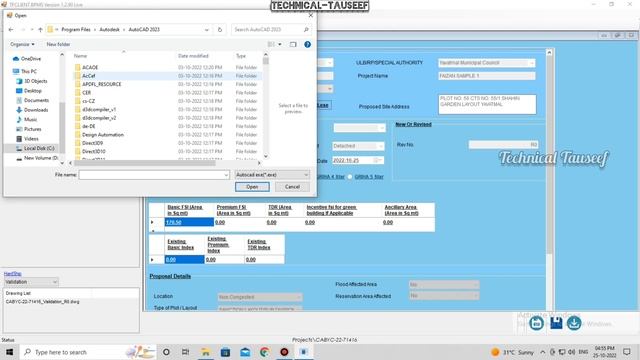This screenshot has height=360, width=640.
Task: Click search magnifier in Search AutoCAD 2023 box
Action: [x=306, y=30]
